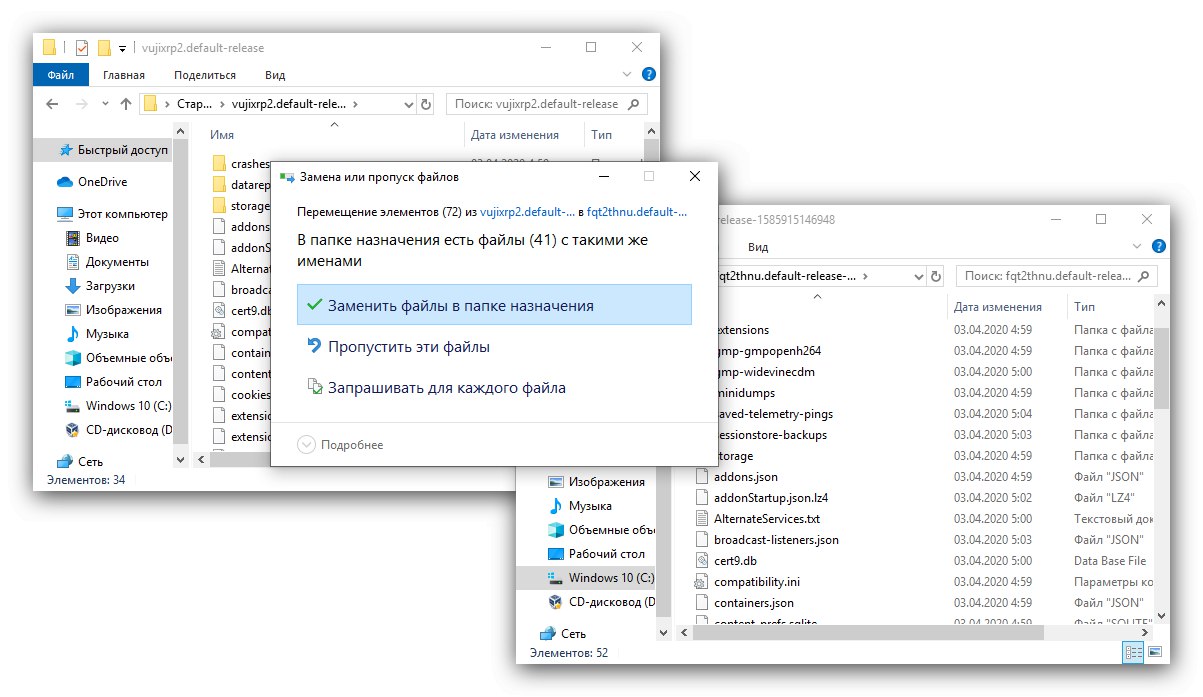Click the search field in the vujixrp2 window
Screen dimensions: 1203x697
545,104
